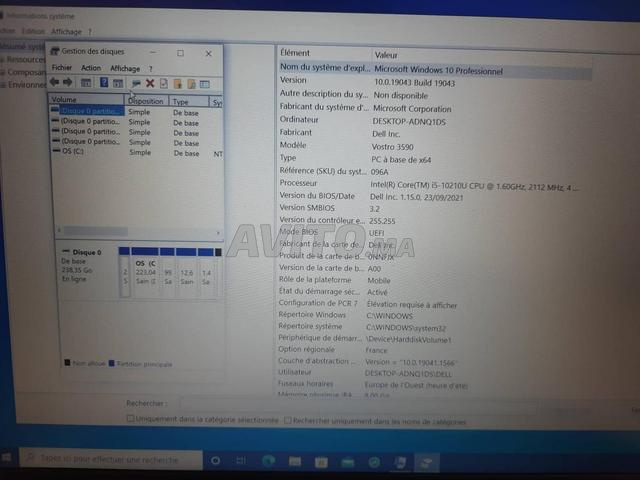Screen dimensions: 640x480
Task: Launch Microsoft Edge from the taskbar
Action: click(269, 461)
